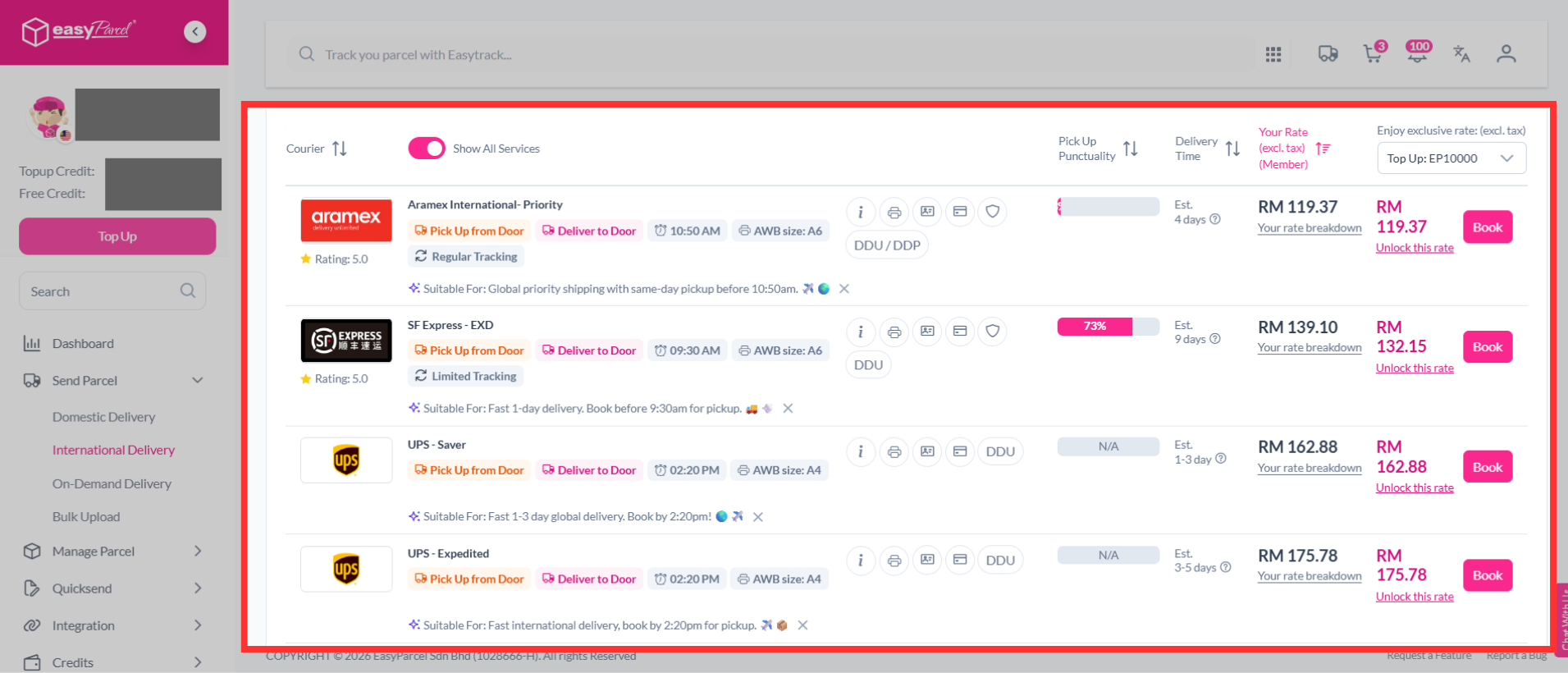Click the Aramex courier logo
The height and width of the screenshot is (673, 1568).
click(346, 221)
